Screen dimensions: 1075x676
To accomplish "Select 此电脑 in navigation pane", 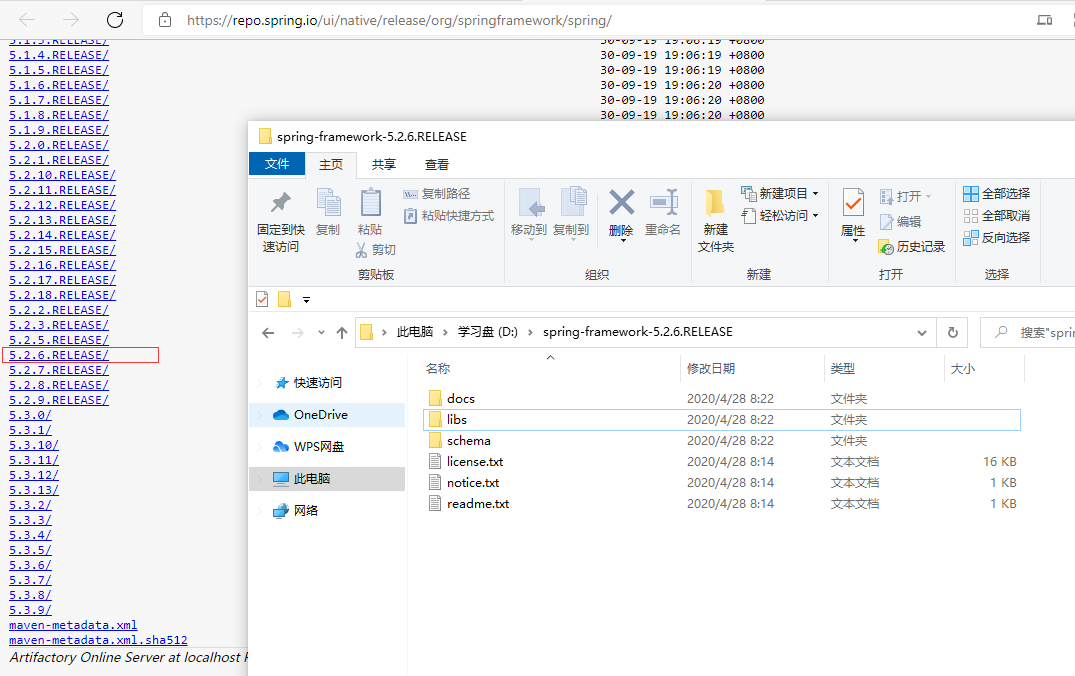I will [329, 479].
